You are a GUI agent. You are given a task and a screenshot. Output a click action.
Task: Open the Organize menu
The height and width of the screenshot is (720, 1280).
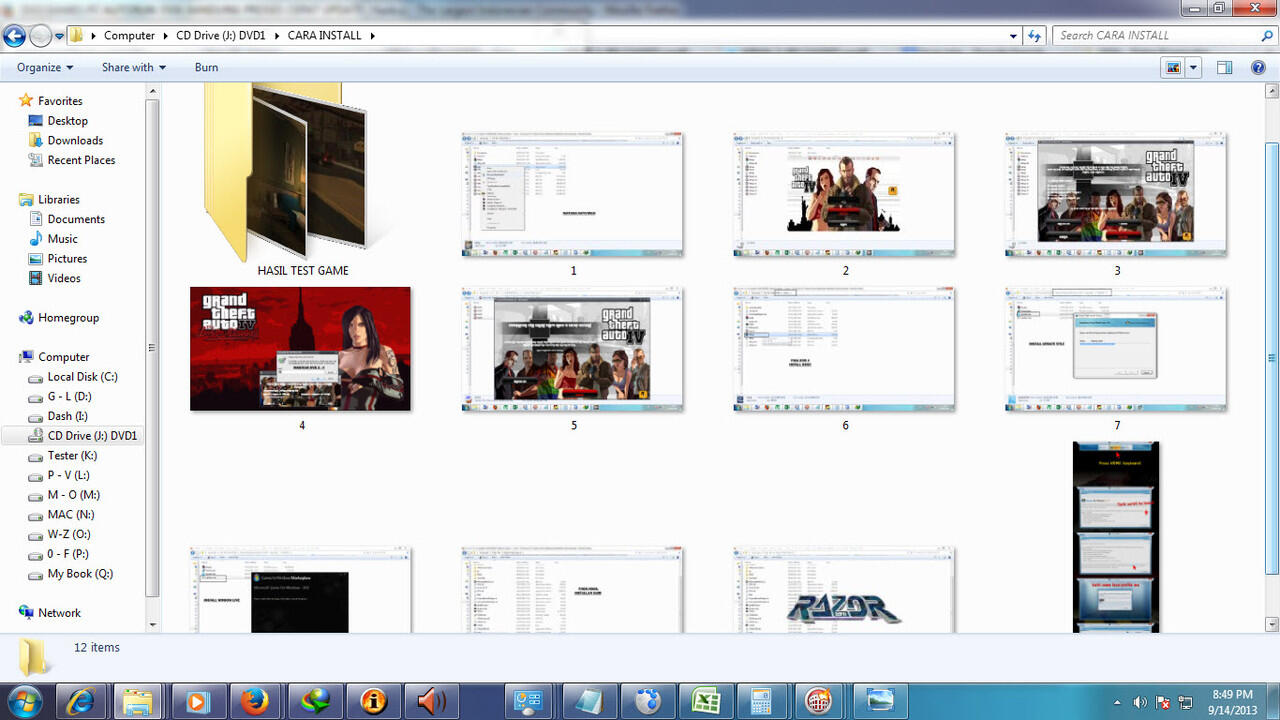click(45, 67)
